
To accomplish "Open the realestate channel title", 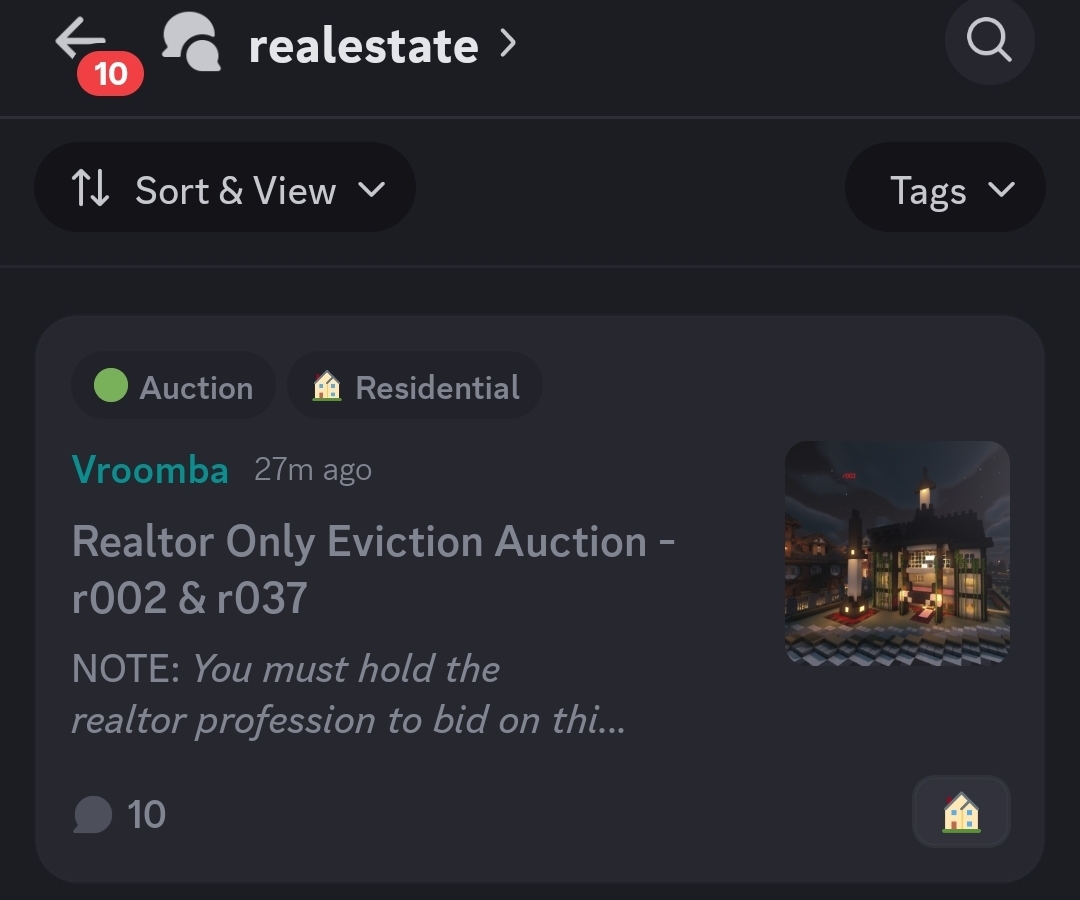I will (x=363, y=46).
